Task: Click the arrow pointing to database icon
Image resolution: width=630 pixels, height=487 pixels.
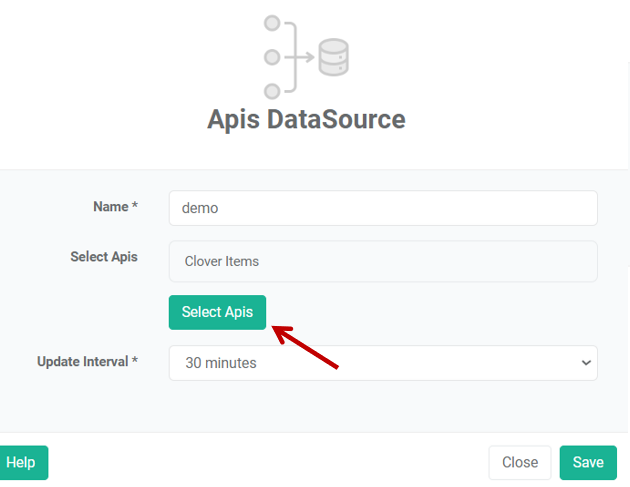Action: (306, 57)
